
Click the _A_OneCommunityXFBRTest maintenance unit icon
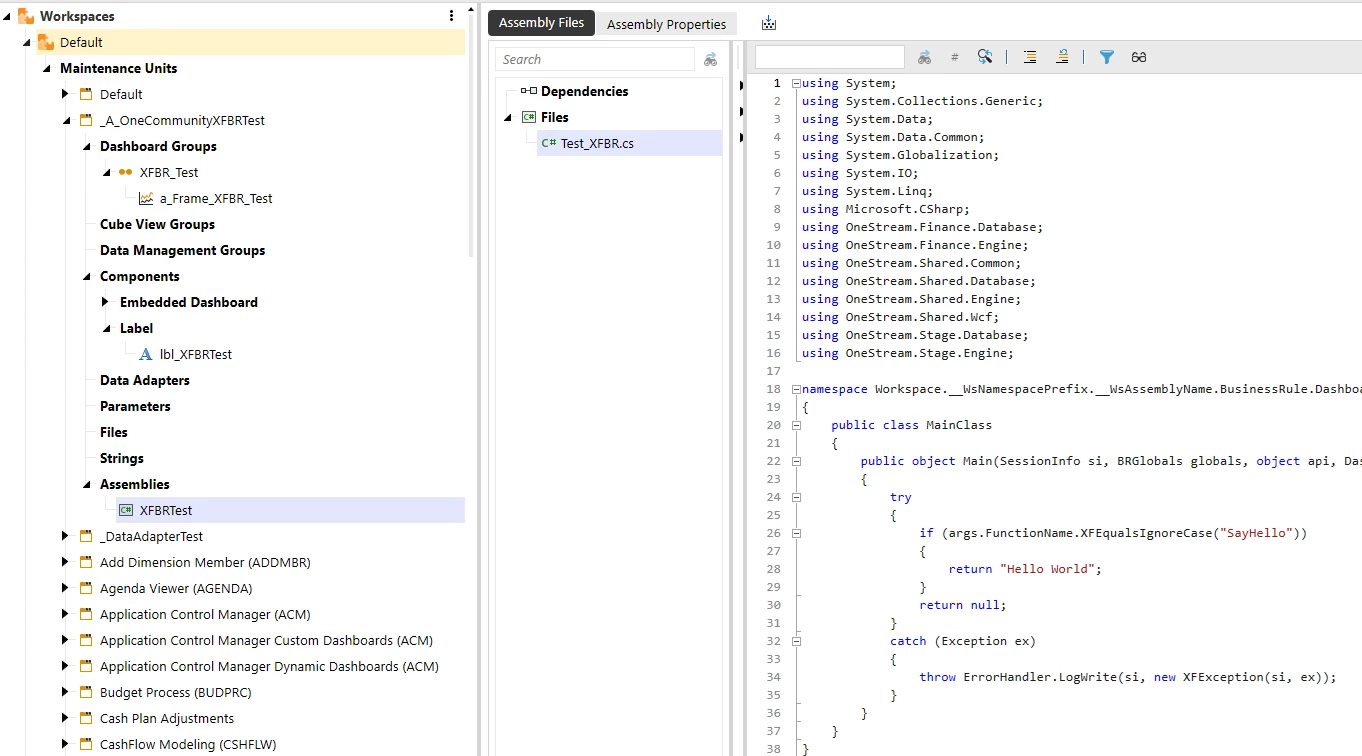86,120
